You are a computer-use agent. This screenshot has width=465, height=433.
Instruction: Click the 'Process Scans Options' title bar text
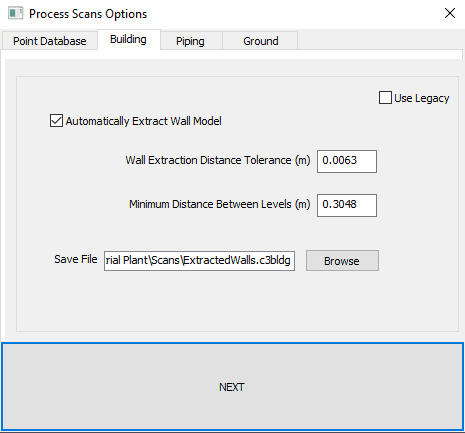click(x=88, y=14)
